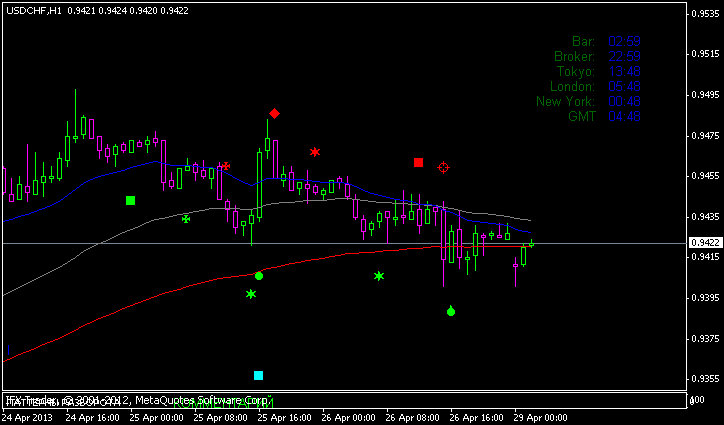Click the 0.9355 level on price axis

(703, 378)
